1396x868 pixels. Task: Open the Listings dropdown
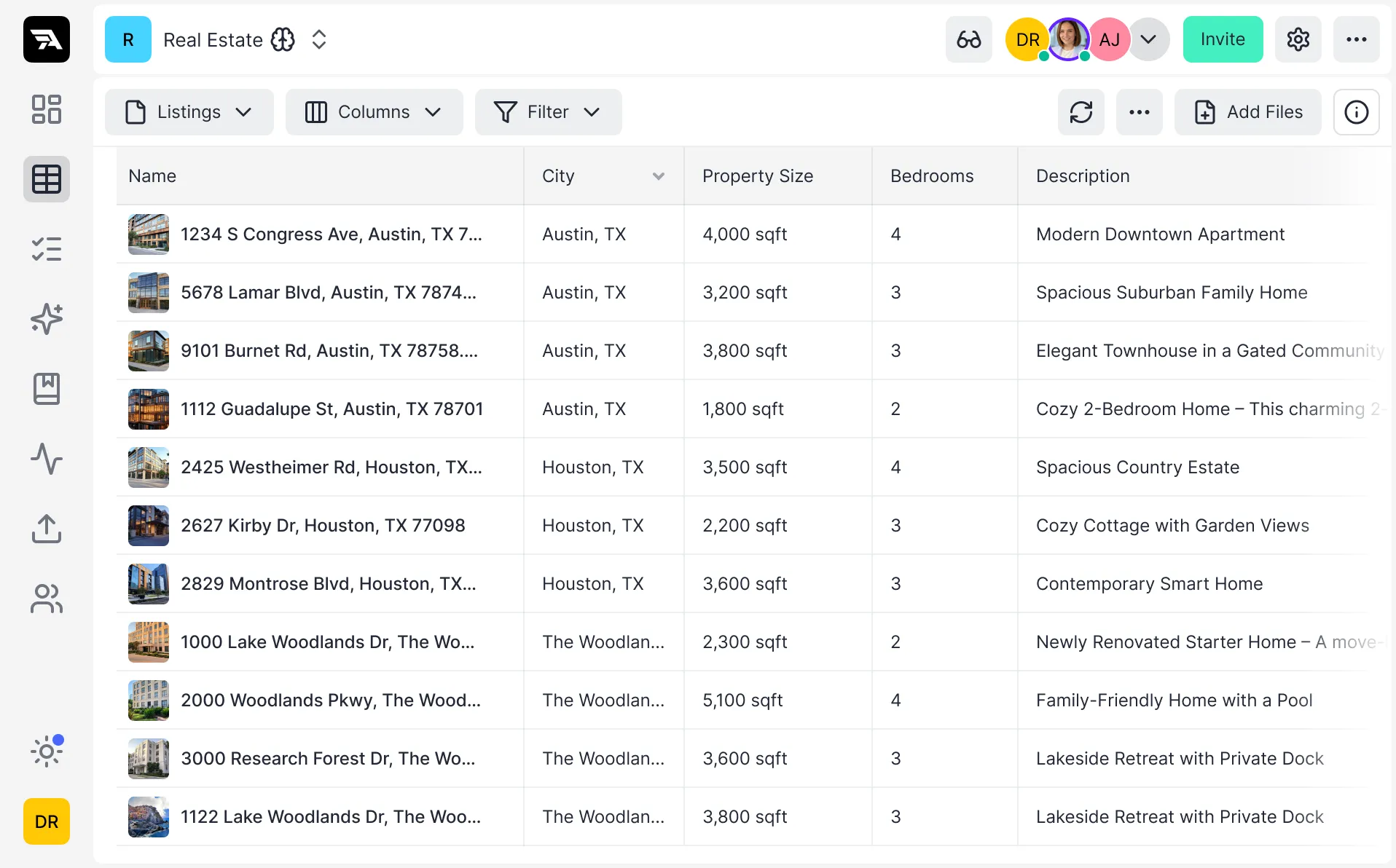tap(189, 112)
